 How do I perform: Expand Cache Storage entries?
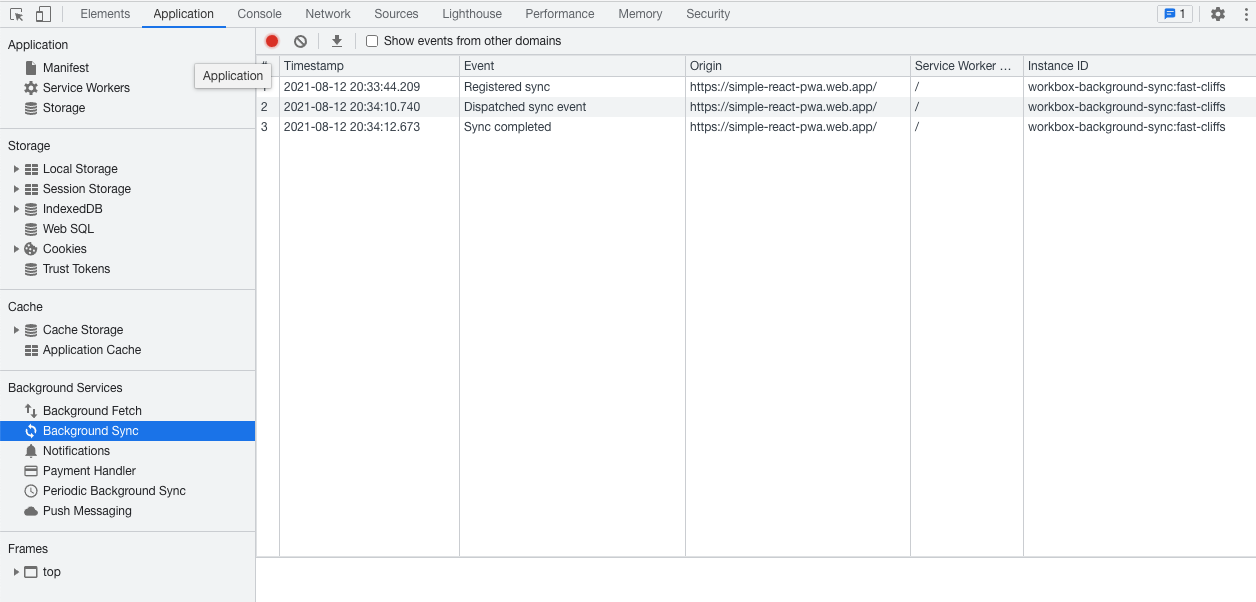[15, 329]
